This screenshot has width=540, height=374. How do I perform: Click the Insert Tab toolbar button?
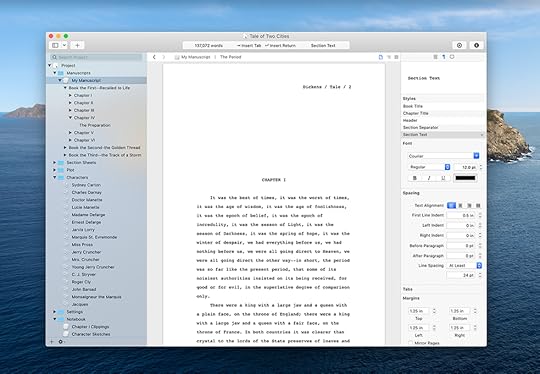pyautogui.click(x=249, y=45)
